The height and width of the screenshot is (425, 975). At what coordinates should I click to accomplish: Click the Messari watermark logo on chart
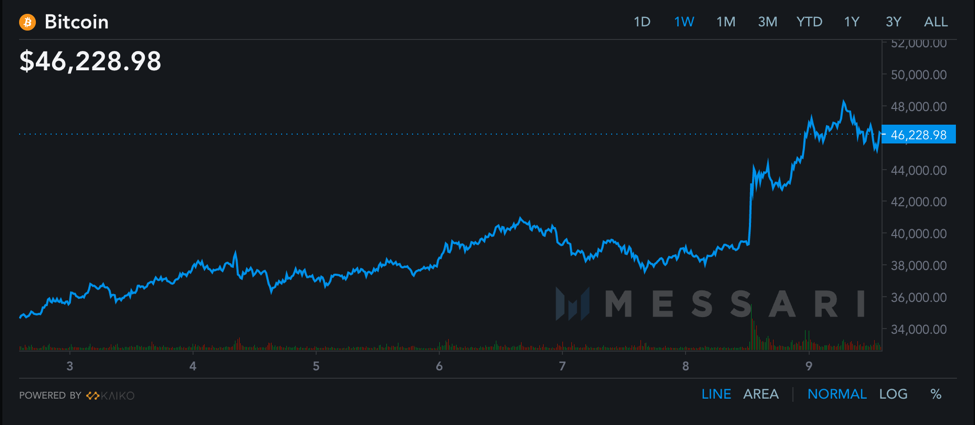710,303
